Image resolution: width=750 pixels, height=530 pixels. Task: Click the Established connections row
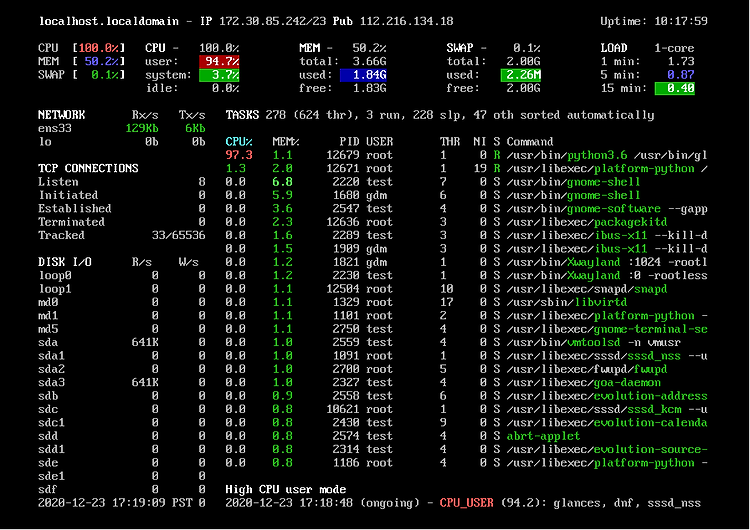click(x=121, y=209)
